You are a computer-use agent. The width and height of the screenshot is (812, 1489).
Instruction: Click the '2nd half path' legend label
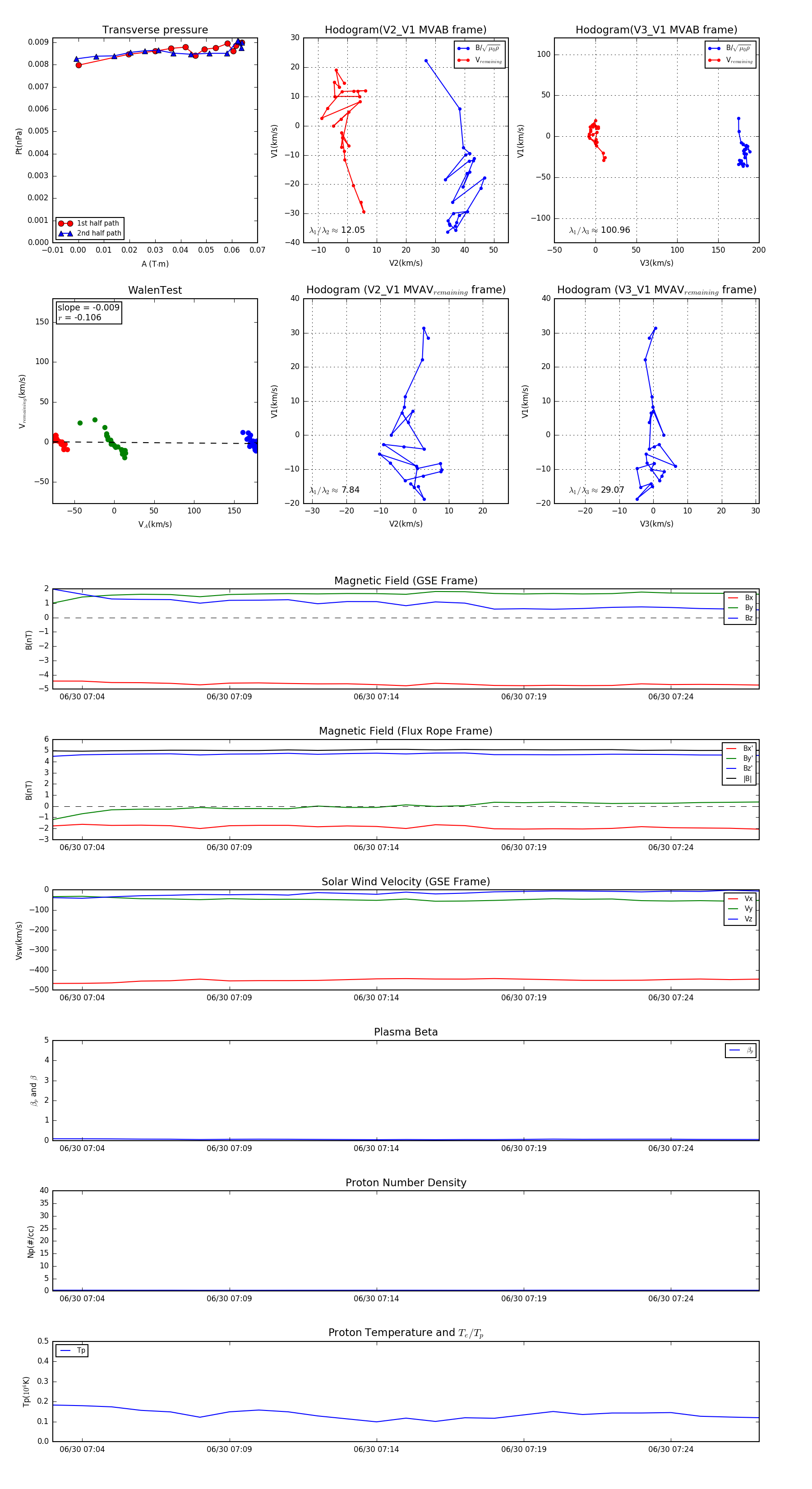point(99,234)
